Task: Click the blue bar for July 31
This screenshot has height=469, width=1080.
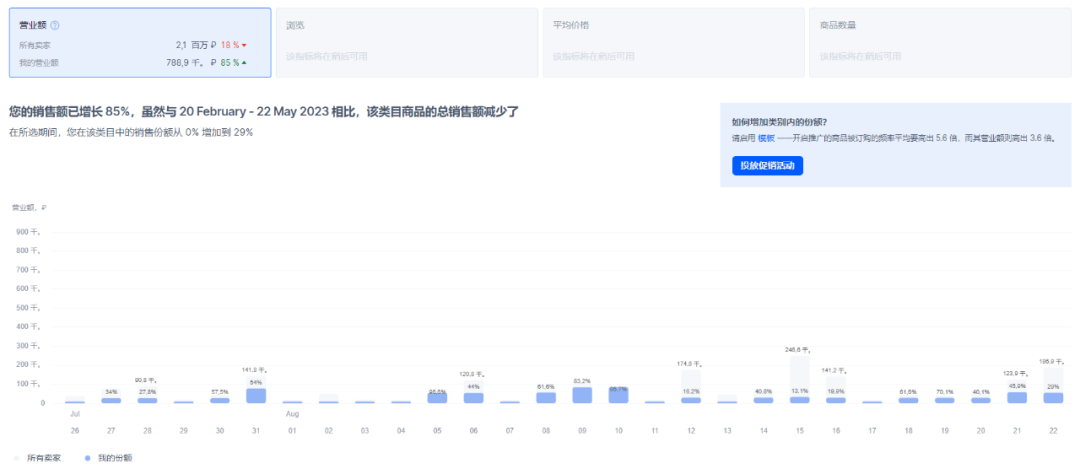Action: pos(256,395)
